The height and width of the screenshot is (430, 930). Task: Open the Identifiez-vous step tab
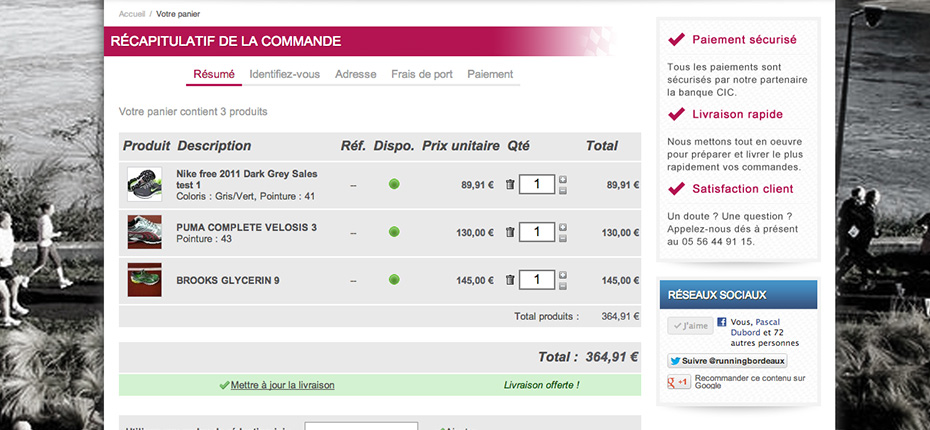pos(284,74)
